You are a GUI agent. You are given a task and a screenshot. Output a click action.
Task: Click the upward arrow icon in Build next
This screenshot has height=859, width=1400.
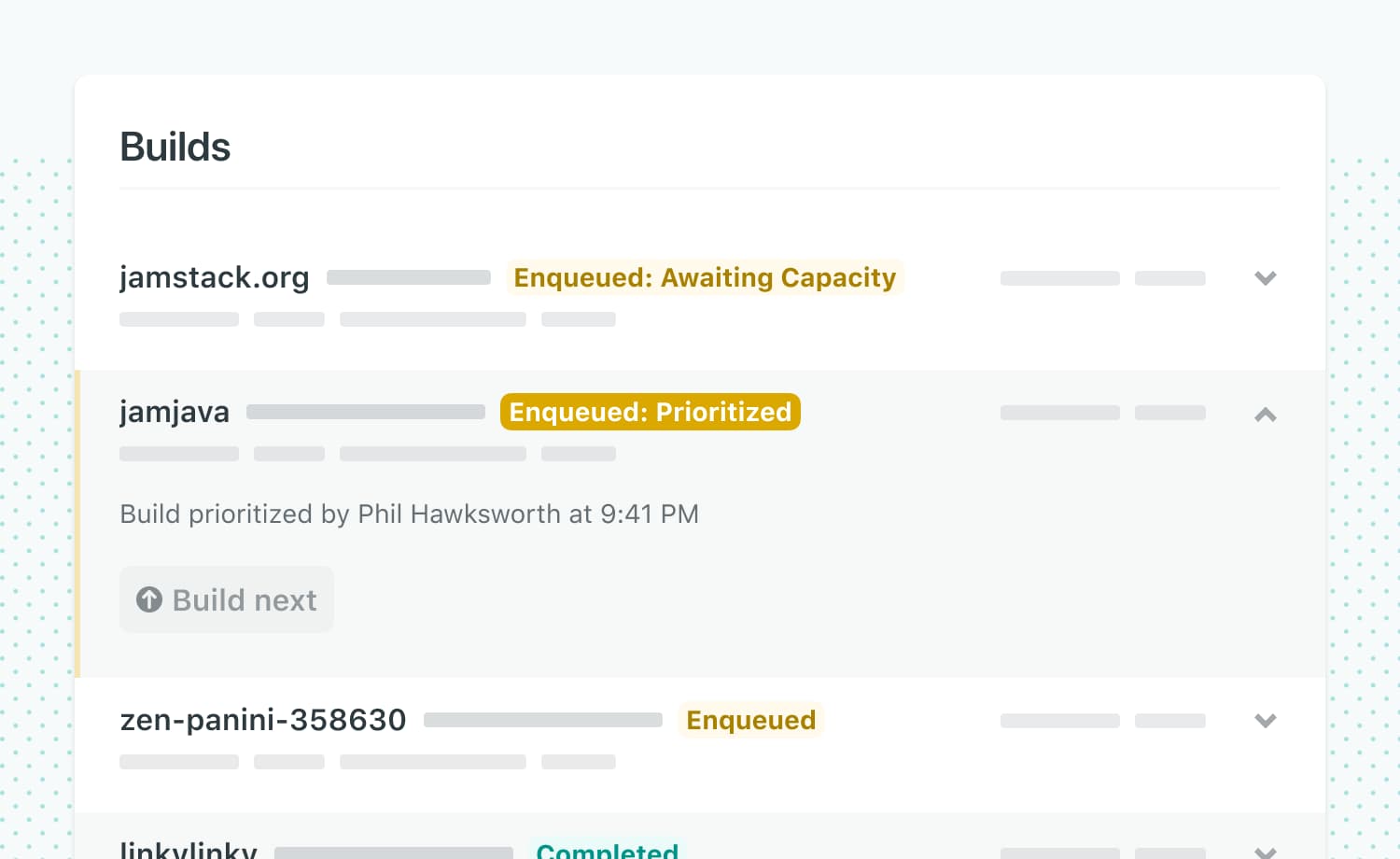(x=149, y=599)
